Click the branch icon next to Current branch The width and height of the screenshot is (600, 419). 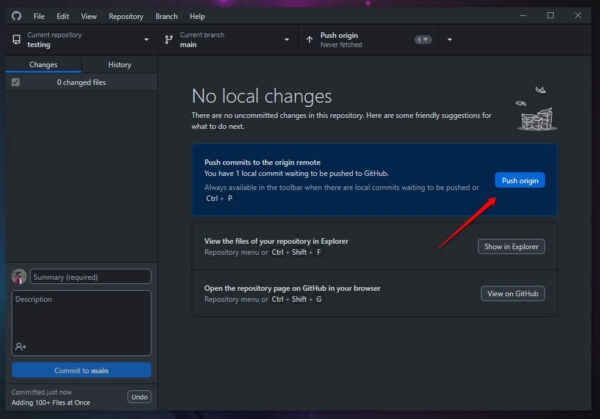[x=168, y=40]
